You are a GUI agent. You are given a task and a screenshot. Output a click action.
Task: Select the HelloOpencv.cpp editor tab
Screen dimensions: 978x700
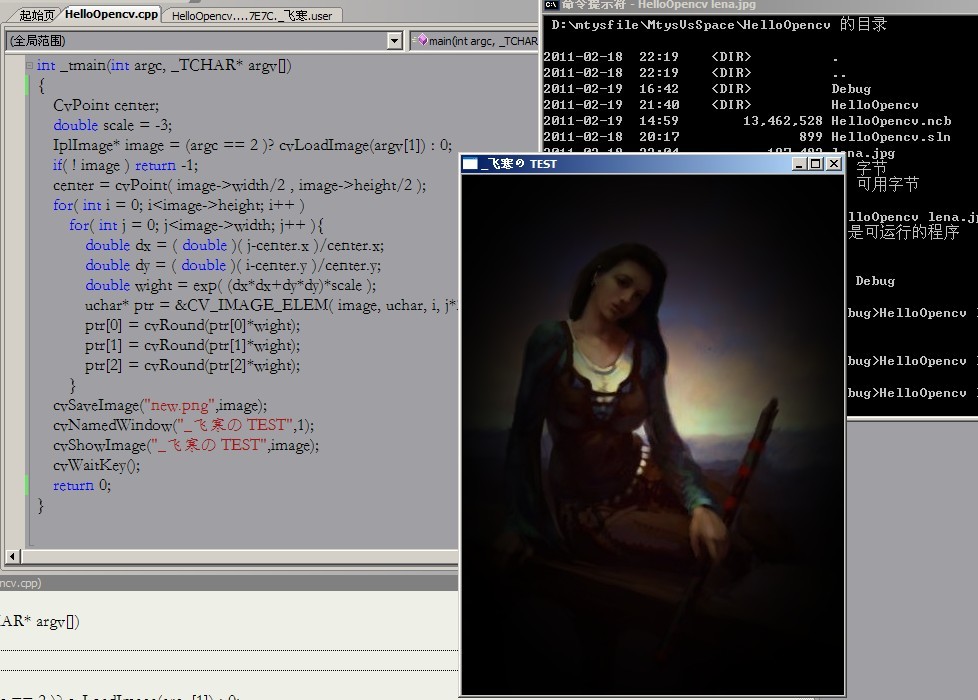pos(111,15)
